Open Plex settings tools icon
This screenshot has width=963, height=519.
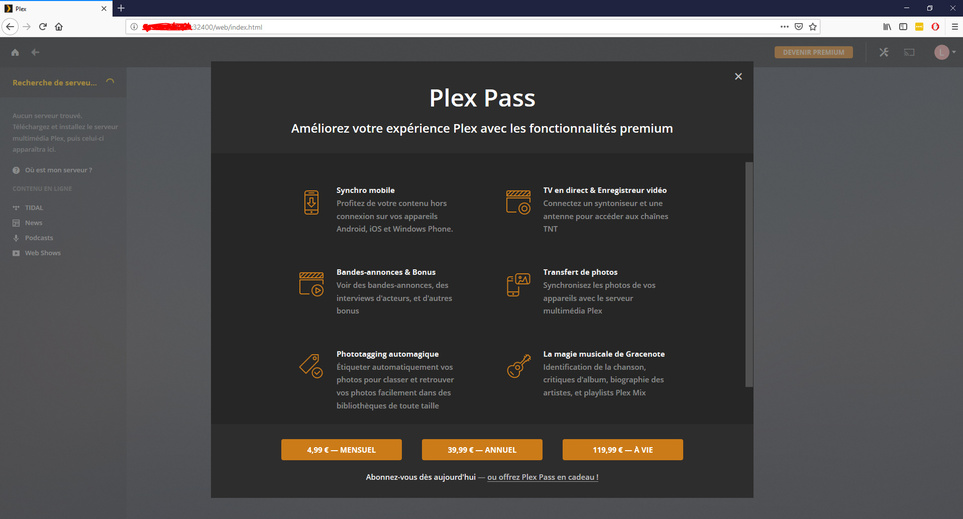coord(884,53)
